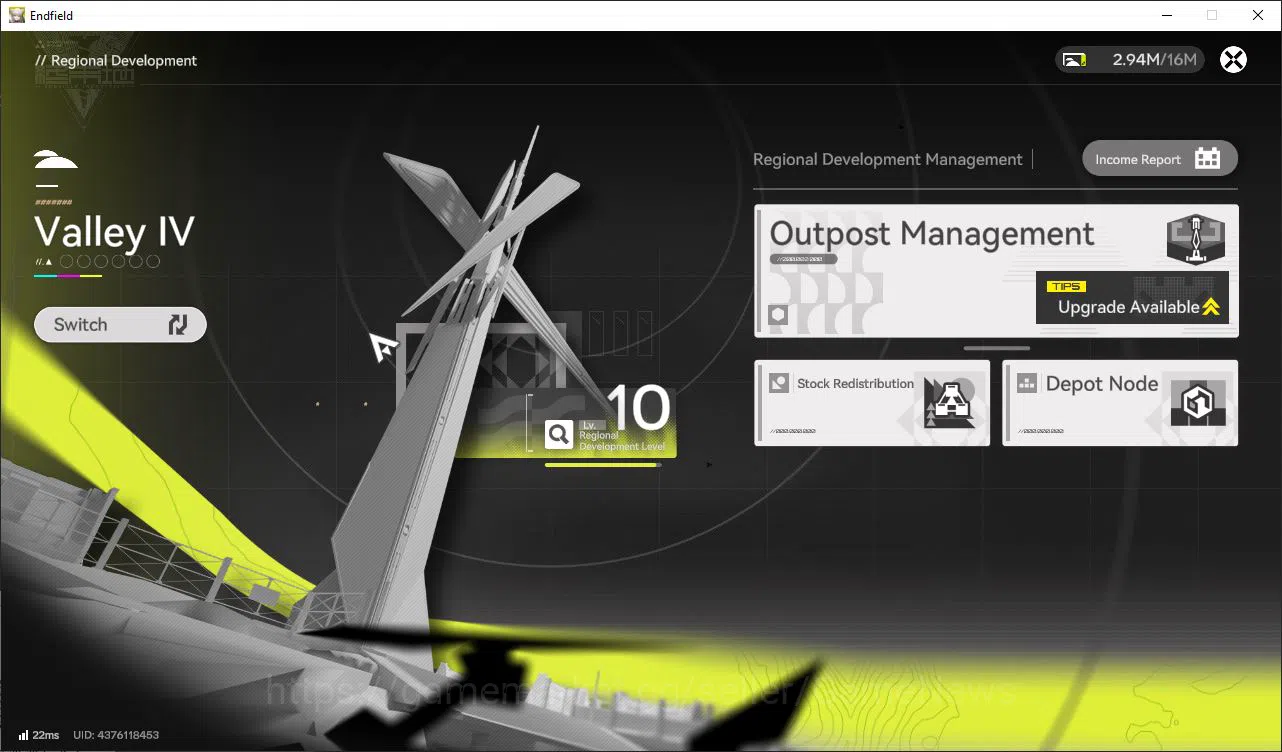The width and height of the screenshot is (1282, 752).
Task: Click the currency icon next to 2.94M/16M
Action: tap(1075, 60)
